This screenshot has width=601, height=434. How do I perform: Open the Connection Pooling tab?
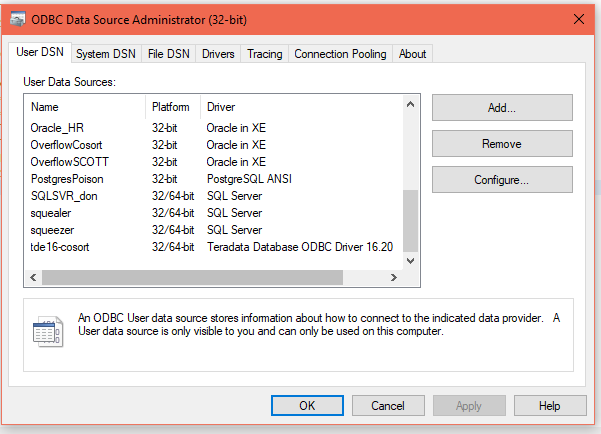point(340,54)
